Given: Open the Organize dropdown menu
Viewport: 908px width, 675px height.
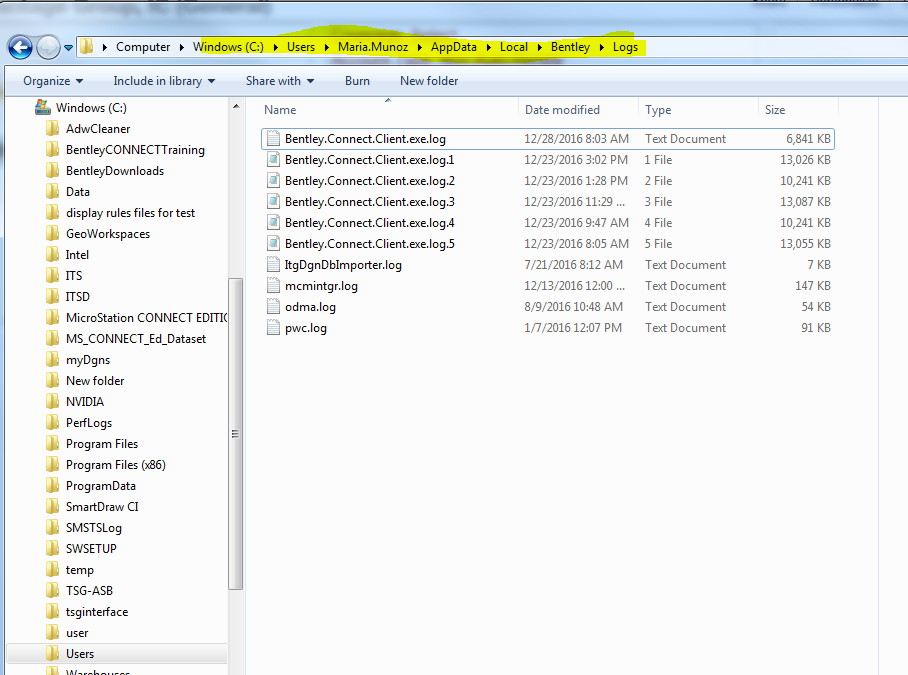Looking at the screenshot, I should click(53, 81).
